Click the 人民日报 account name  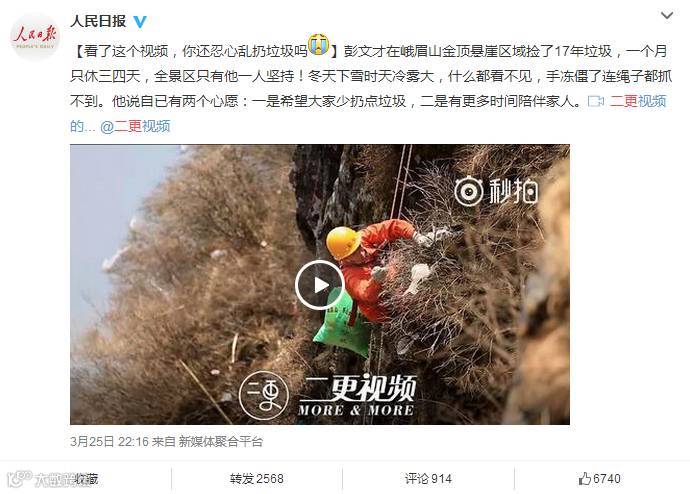(x=98, y=21)
